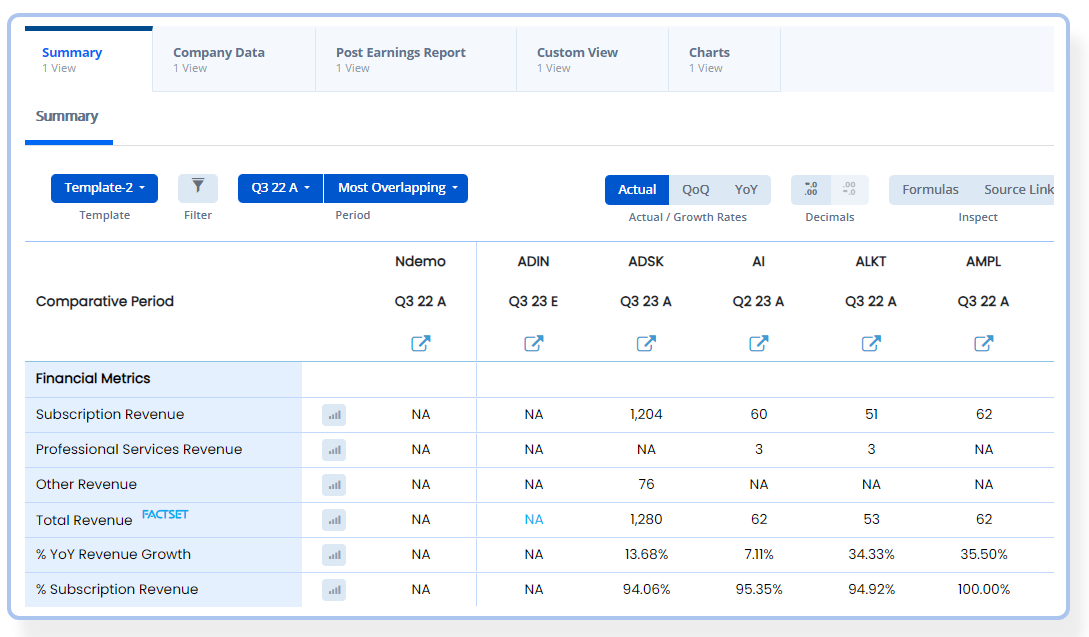Open external link under AI column

point(758,343)
